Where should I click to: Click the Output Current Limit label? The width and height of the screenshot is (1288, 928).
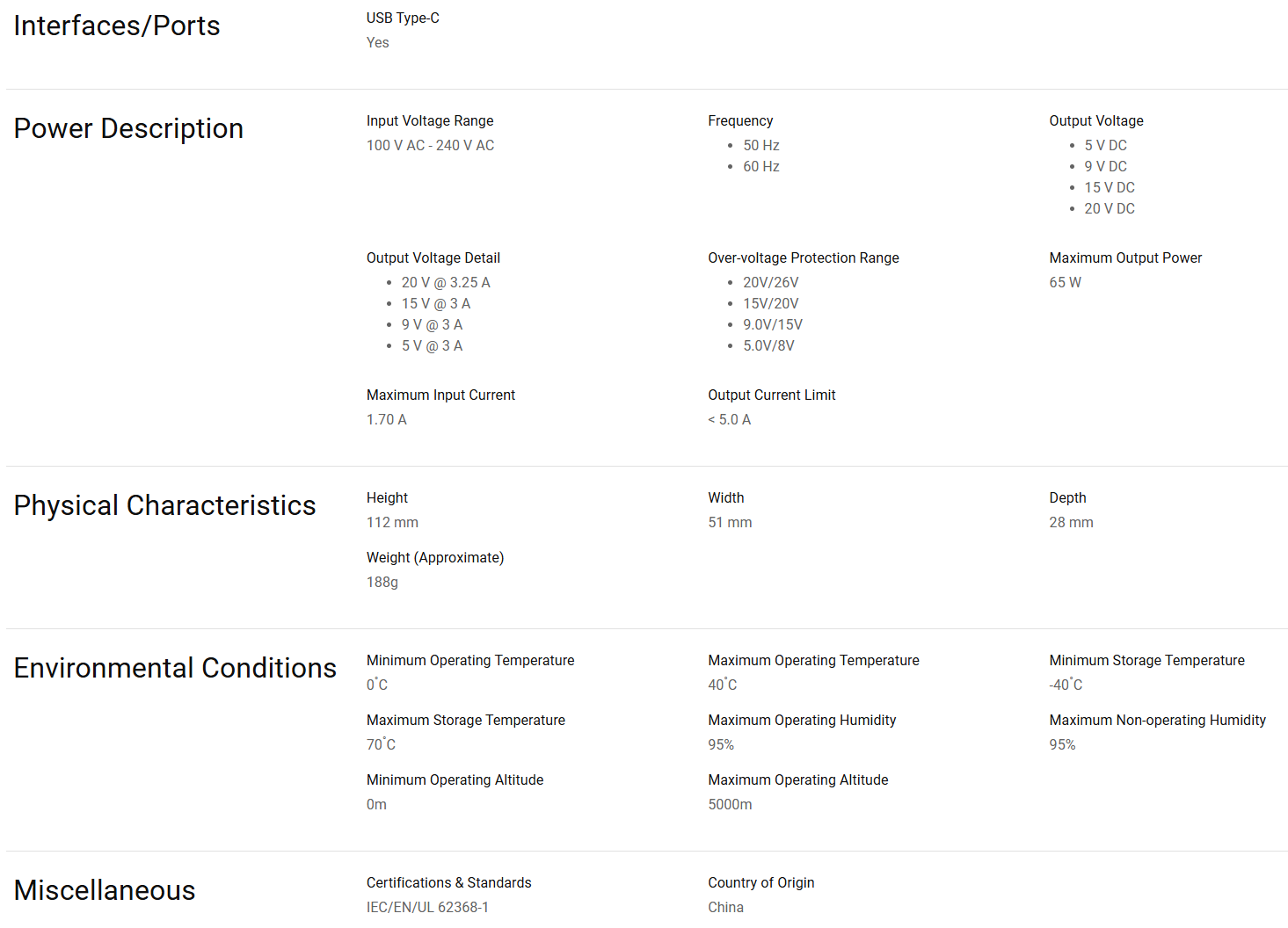[771, 395]
